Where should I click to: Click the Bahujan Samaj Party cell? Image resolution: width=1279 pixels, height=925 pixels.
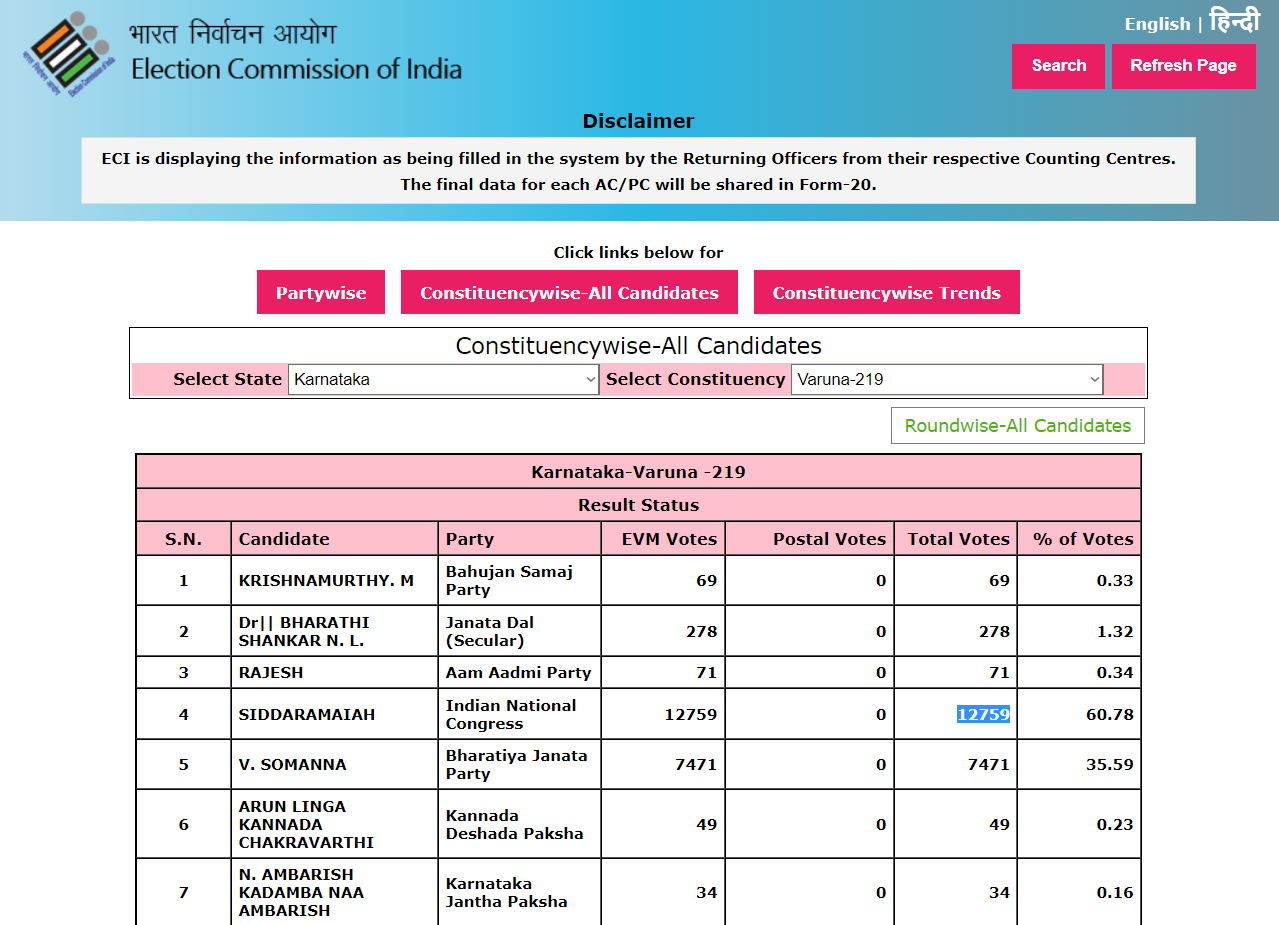pyautogui.click(x=519, y=581)
